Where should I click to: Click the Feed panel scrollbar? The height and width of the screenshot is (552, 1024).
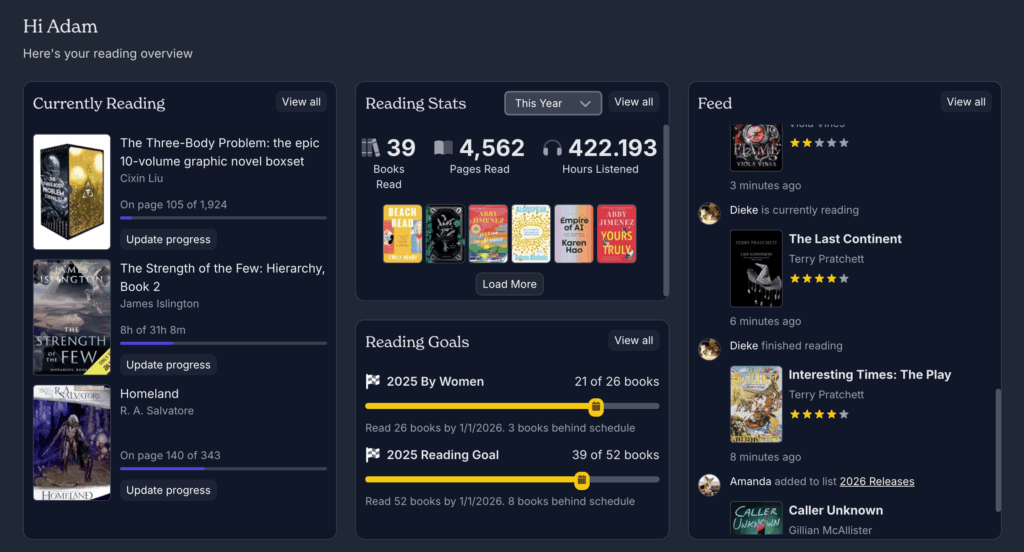pos(996,450)
